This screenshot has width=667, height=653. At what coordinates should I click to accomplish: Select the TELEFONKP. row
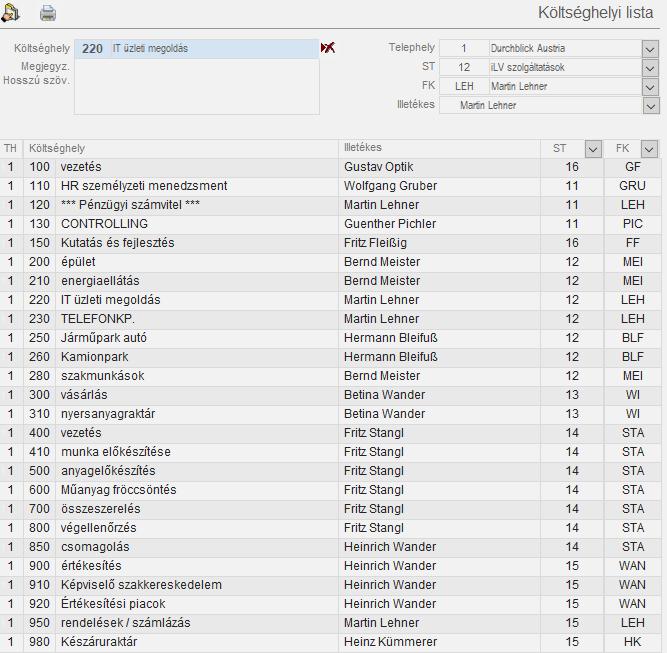pos(330,319)
